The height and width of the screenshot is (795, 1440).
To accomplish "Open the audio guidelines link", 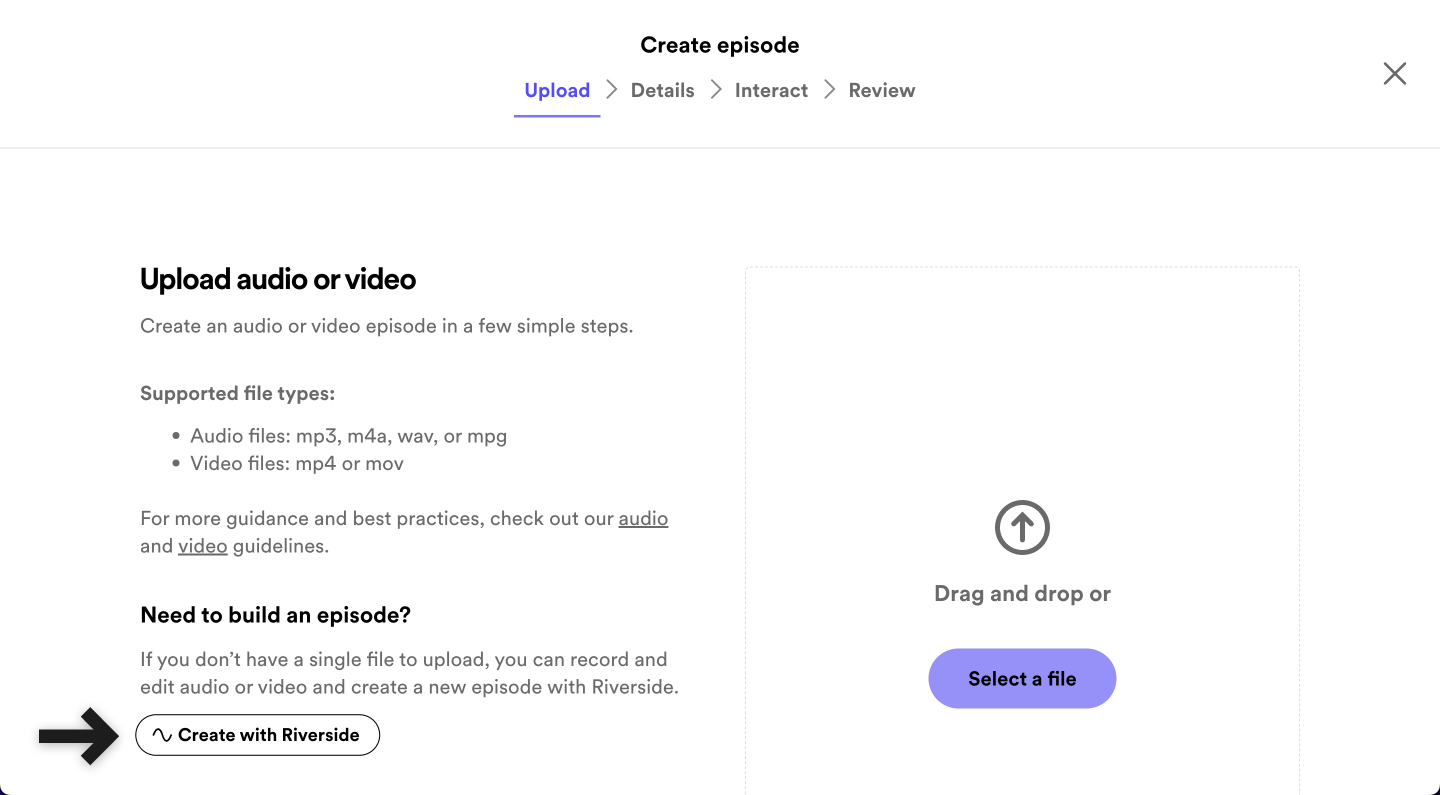I will point(643,518).
